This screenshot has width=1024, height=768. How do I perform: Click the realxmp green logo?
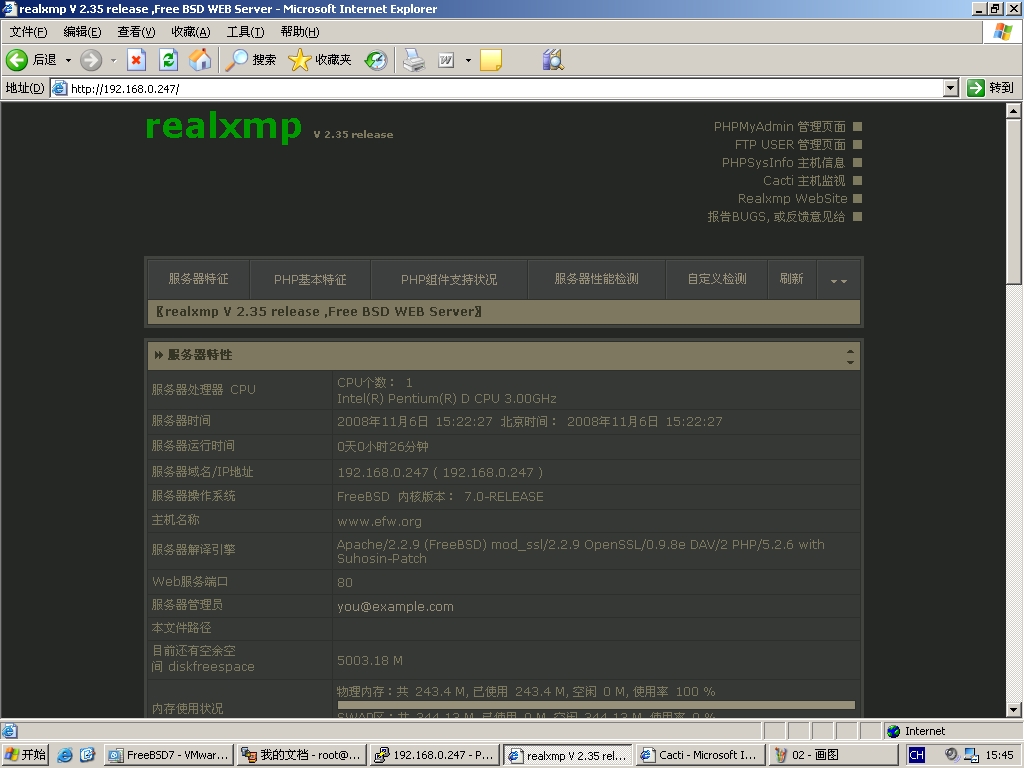point(223,125)
